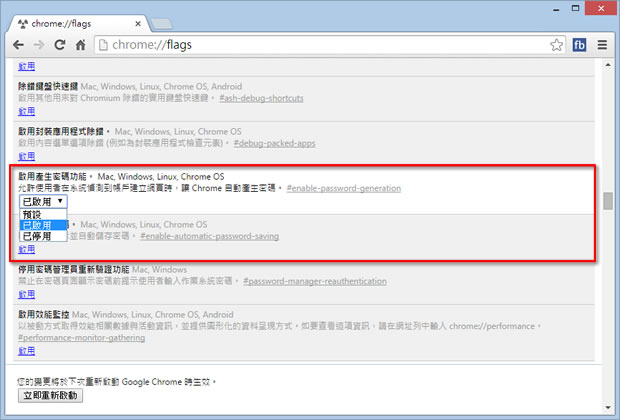Reload the page with the refresh icon

pyautogui.click(x=60, y=45)
